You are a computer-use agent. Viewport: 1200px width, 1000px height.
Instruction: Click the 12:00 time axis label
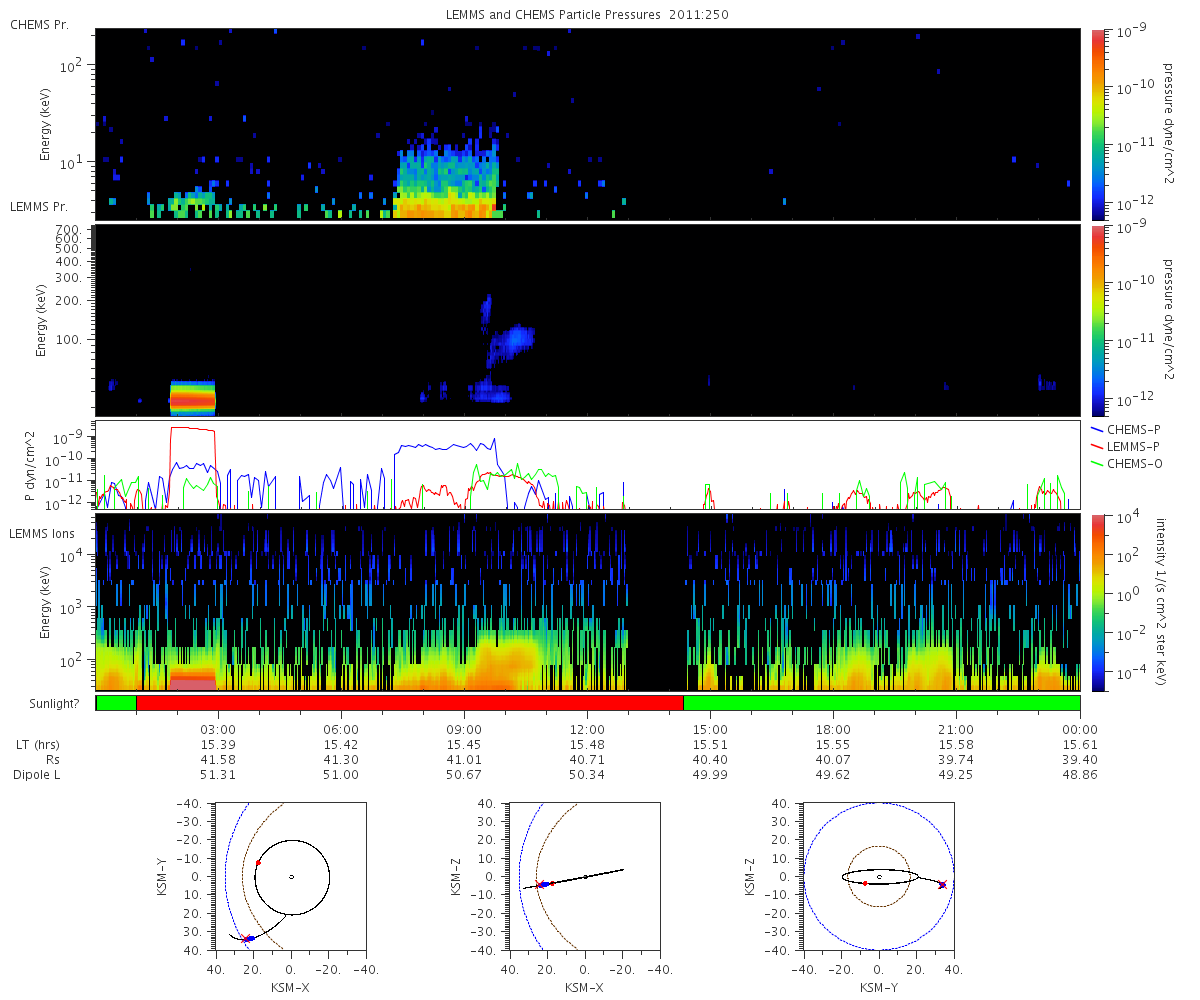588,729
